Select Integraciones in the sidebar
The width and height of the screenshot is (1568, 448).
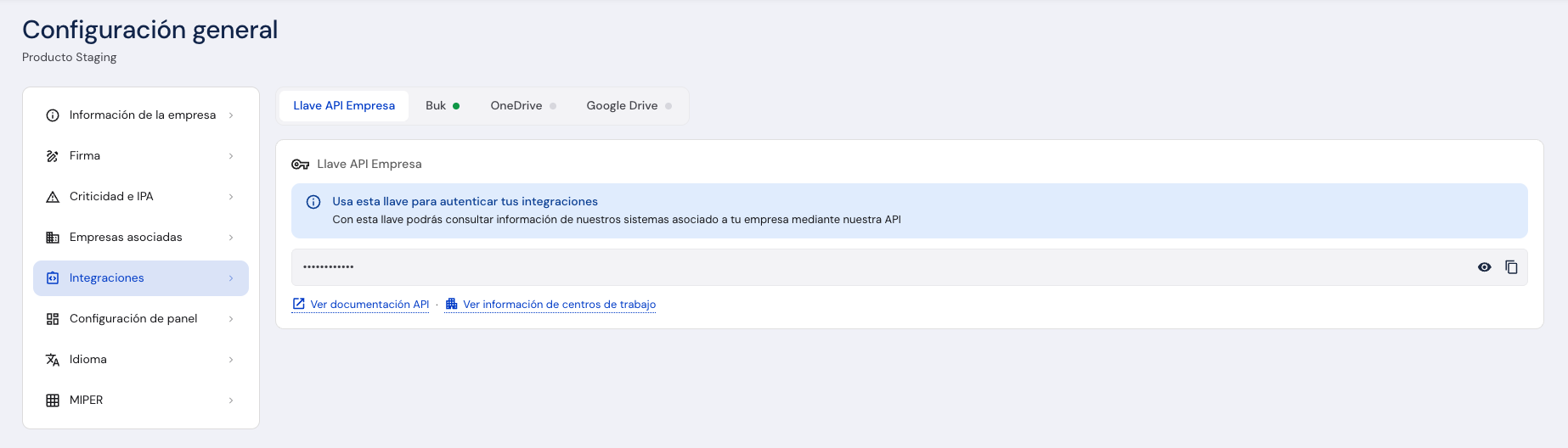(141, 278)
